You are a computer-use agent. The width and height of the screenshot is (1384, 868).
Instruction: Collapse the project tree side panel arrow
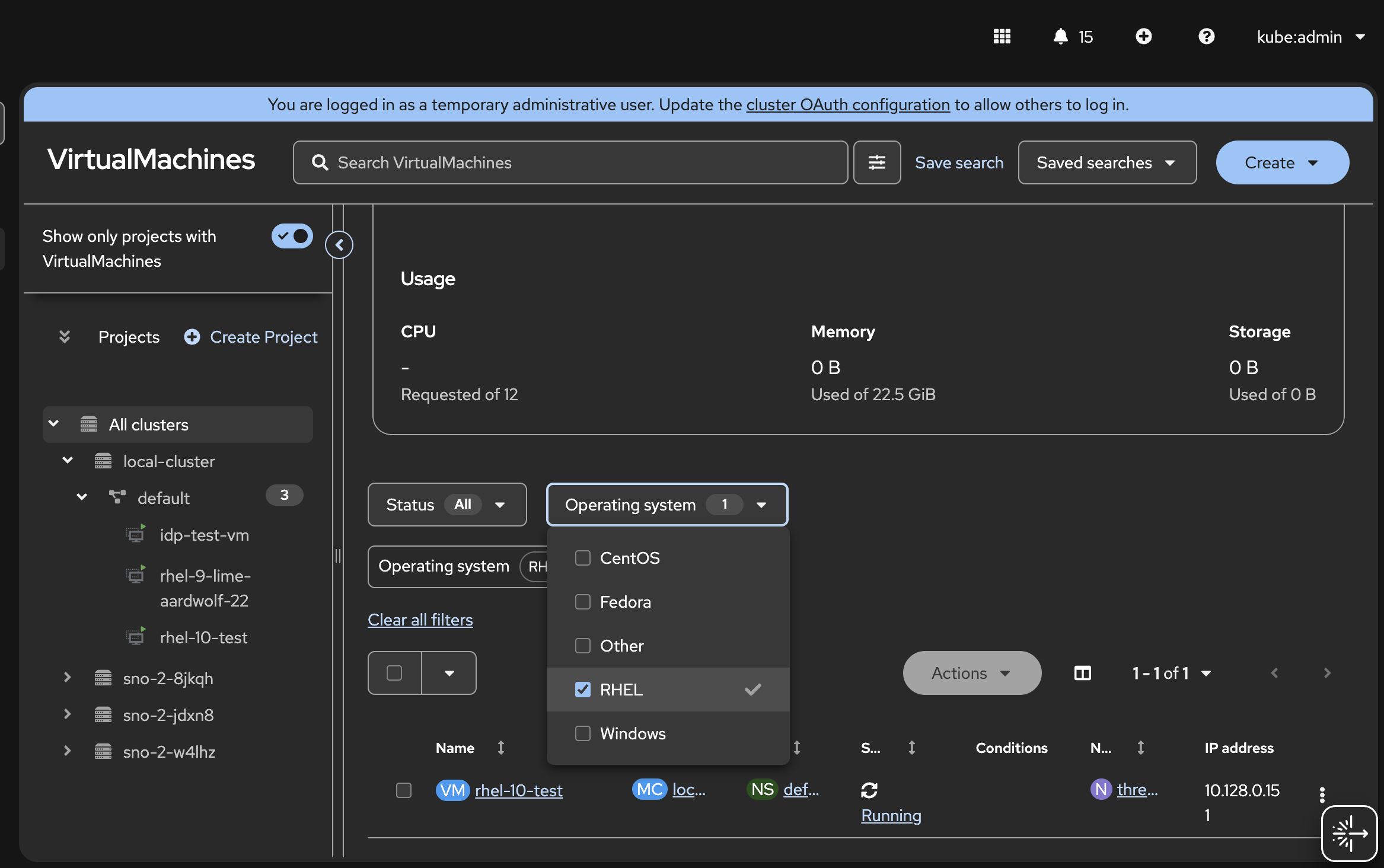339,245
